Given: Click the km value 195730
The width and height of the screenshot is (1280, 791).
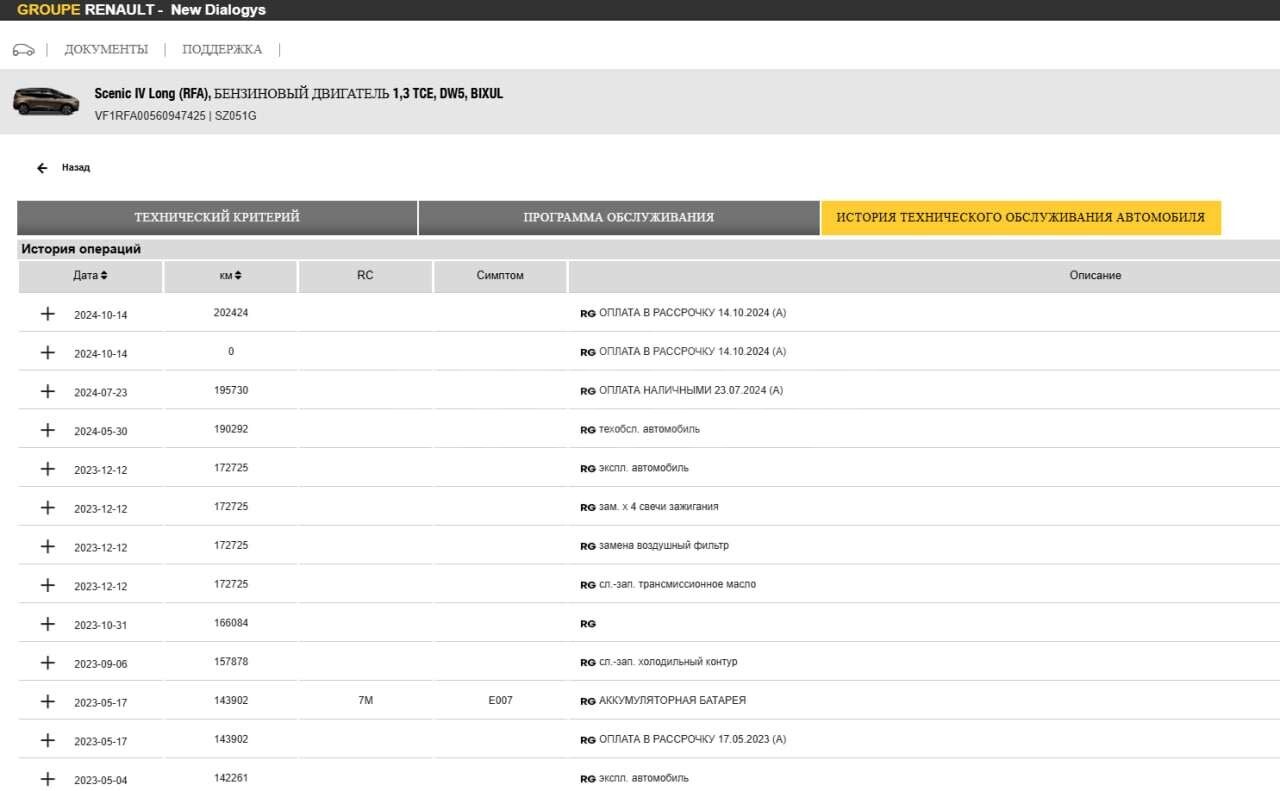Looking at the screenshot, I should [x=231, y=390].
